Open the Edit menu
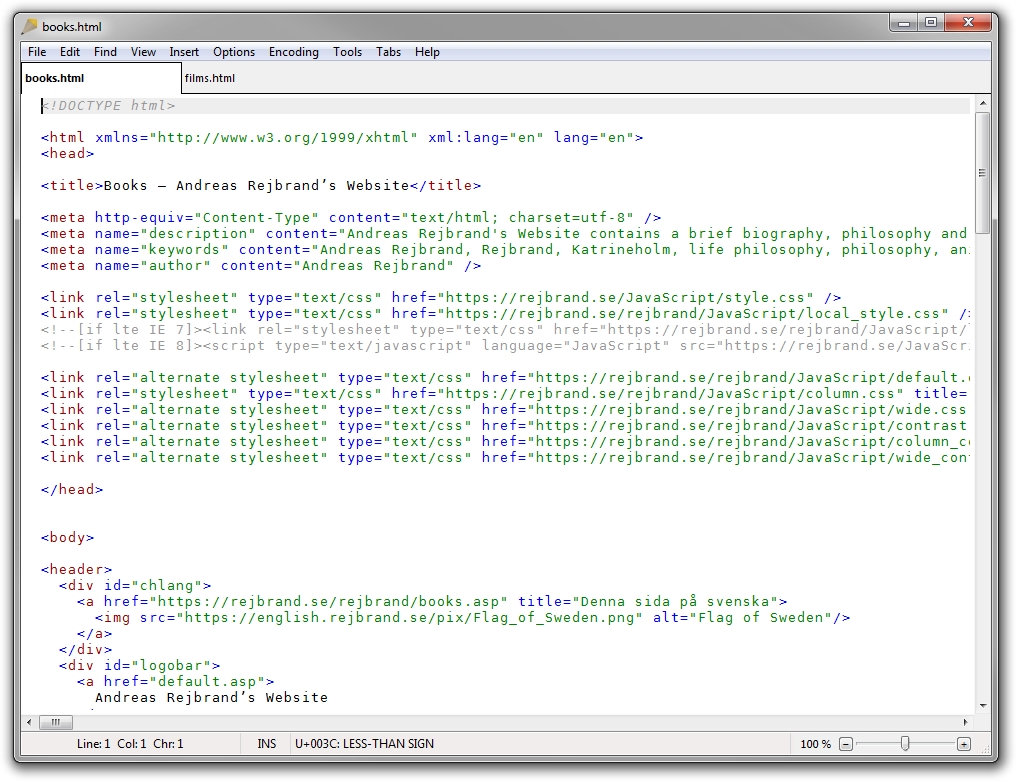 click(70, 52)
